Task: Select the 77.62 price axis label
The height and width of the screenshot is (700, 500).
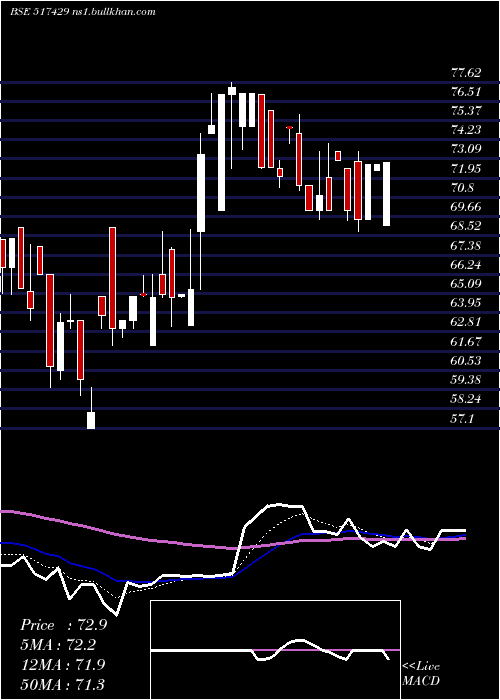Action: point(466,73)
